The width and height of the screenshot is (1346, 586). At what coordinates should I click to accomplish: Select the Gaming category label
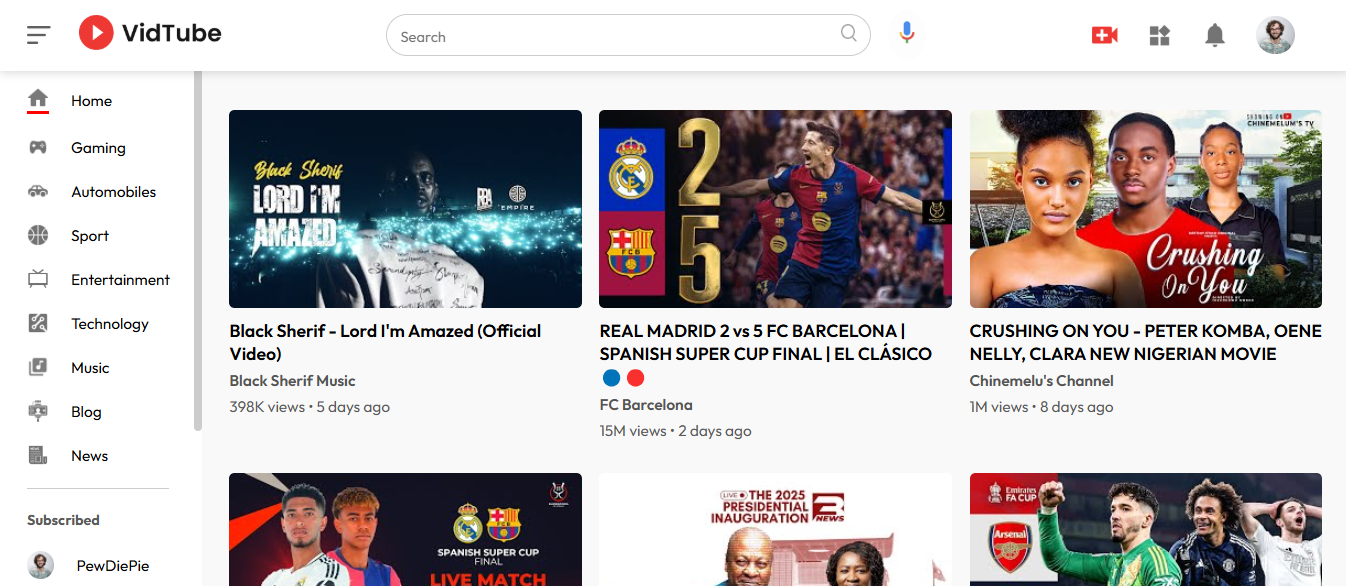point(98,148)
